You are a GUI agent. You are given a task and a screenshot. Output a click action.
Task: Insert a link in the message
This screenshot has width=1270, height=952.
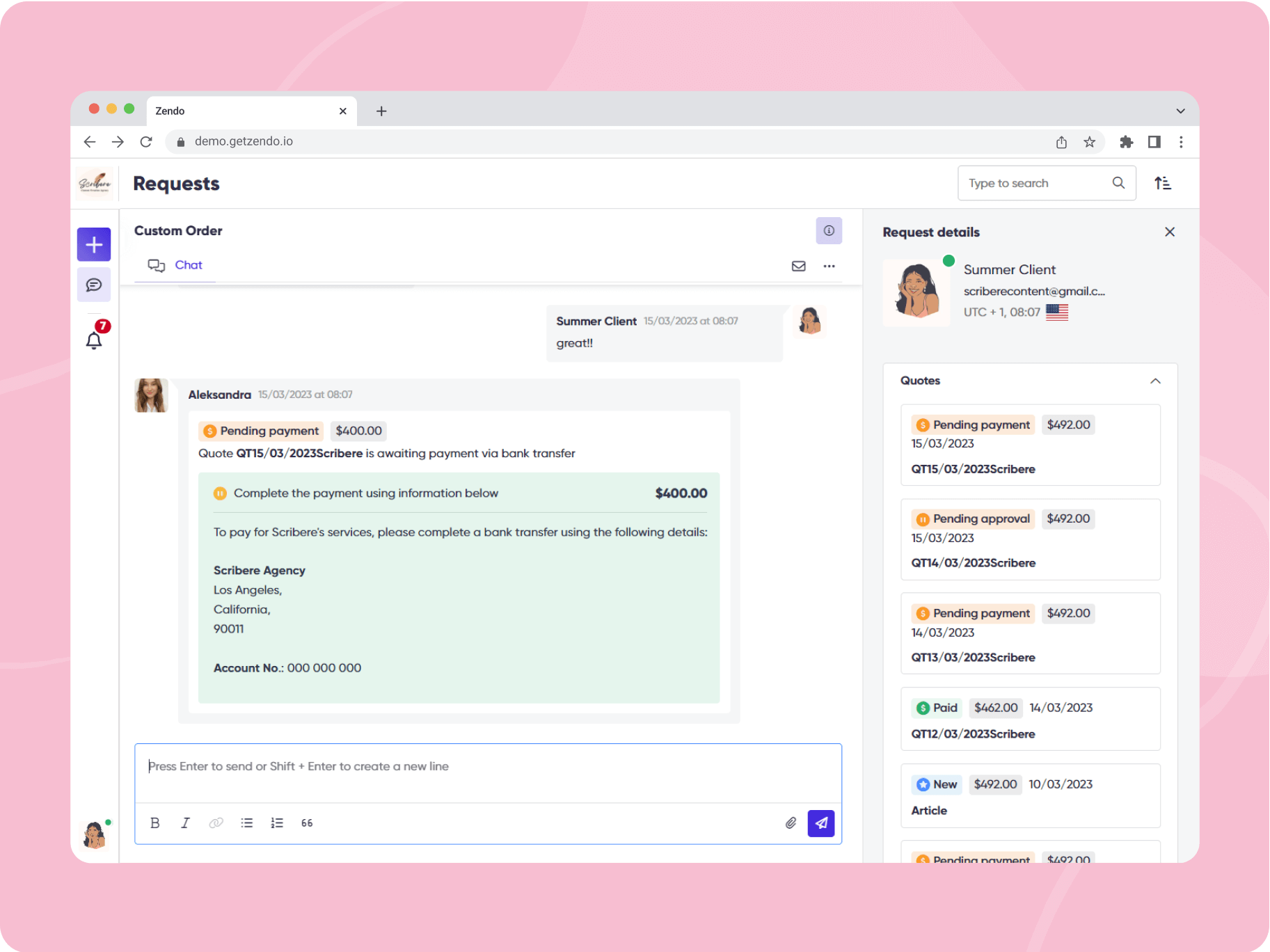(x=216, y=823)
